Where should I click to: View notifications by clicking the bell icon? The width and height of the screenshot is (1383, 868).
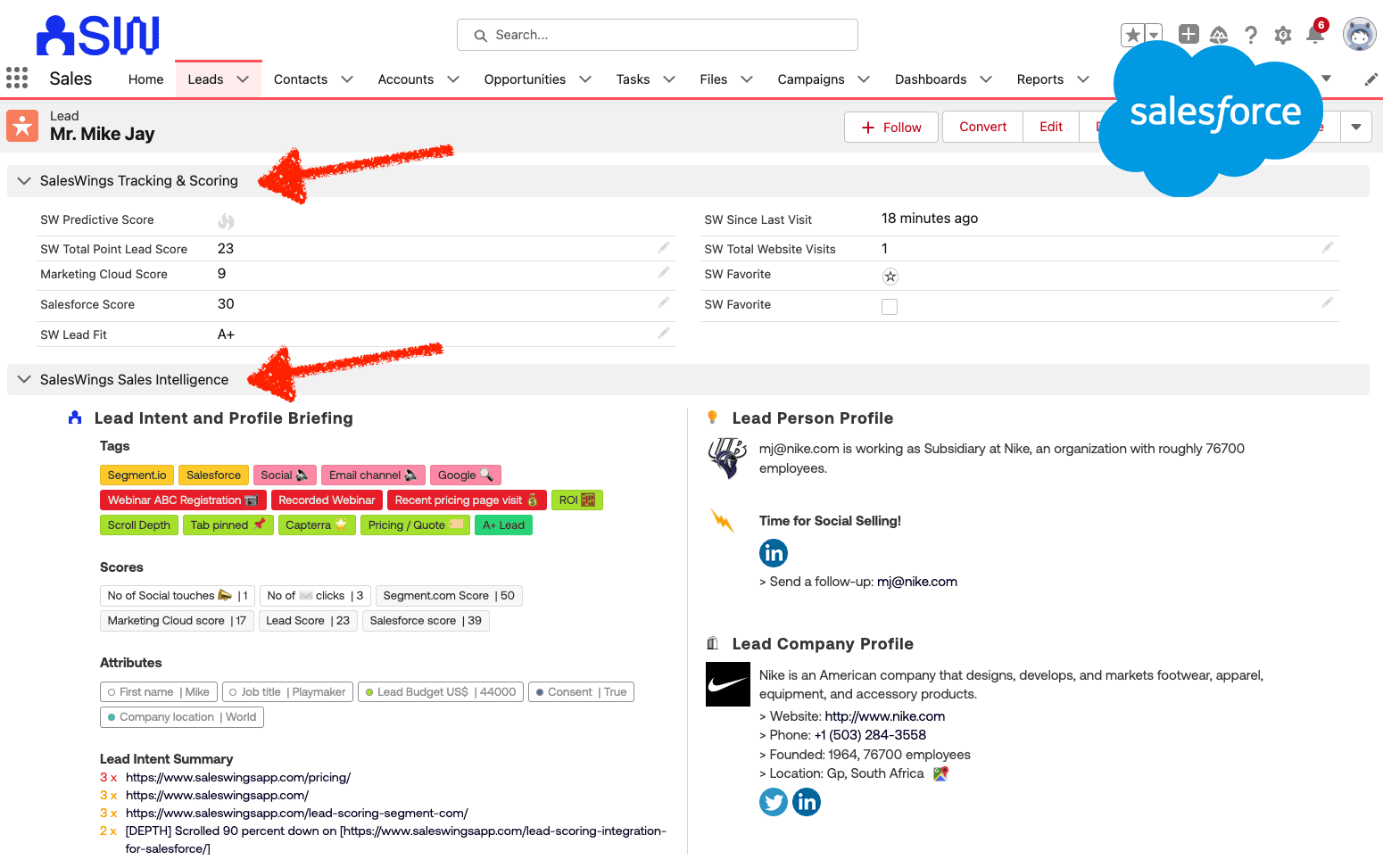[x=1314, y=35]
